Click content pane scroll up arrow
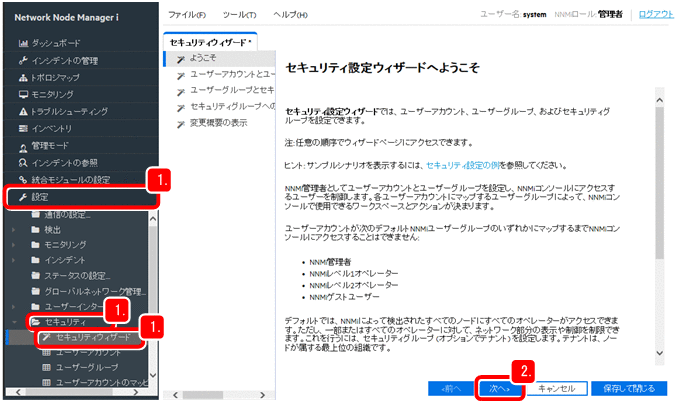Screen dimensions: 683x405 (659, 100)
